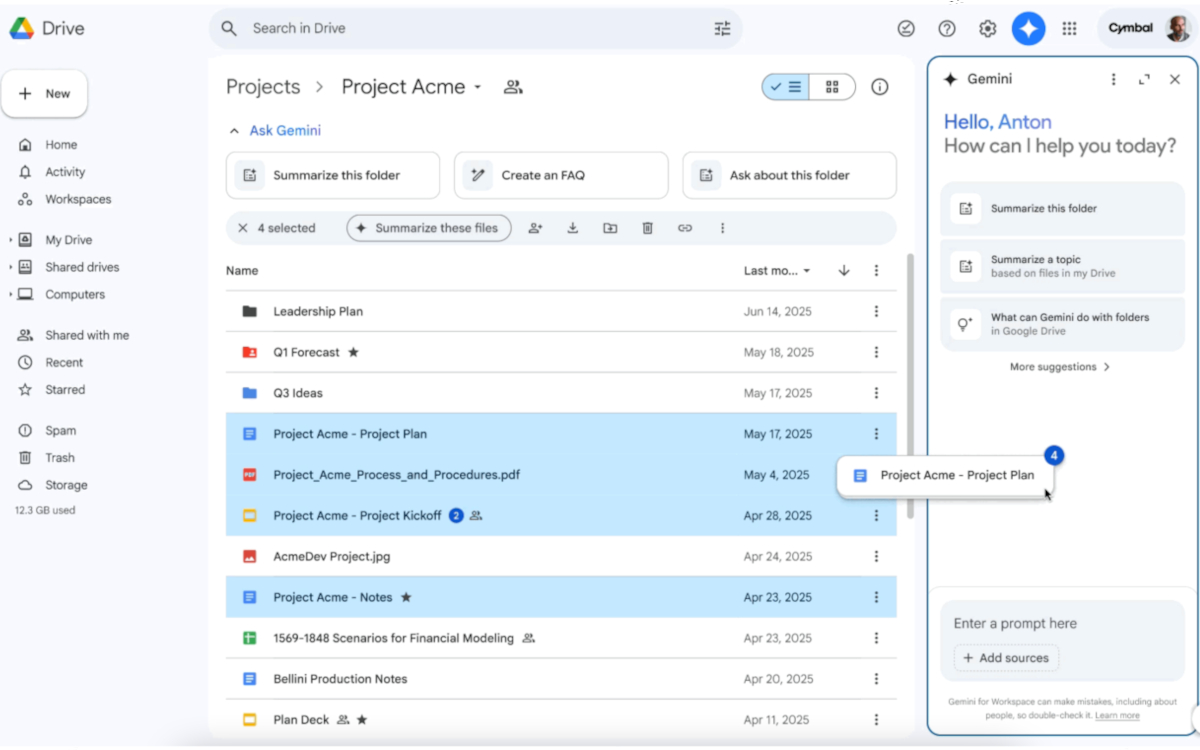Go to Home in the sidebar
1200x750 pixels.
[x=60, y=145]
